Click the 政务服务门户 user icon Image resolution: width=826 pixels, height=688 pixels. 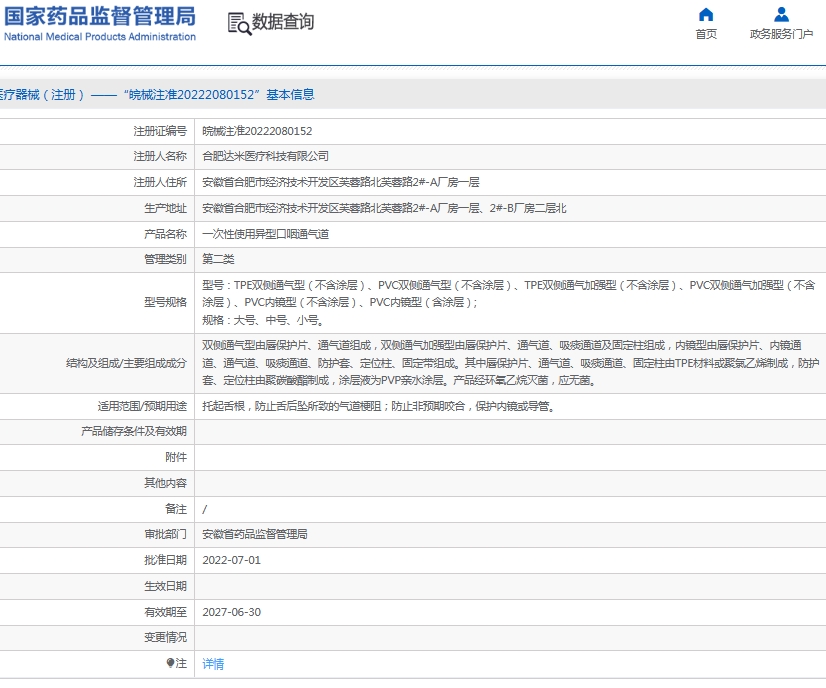pos(781,14)
